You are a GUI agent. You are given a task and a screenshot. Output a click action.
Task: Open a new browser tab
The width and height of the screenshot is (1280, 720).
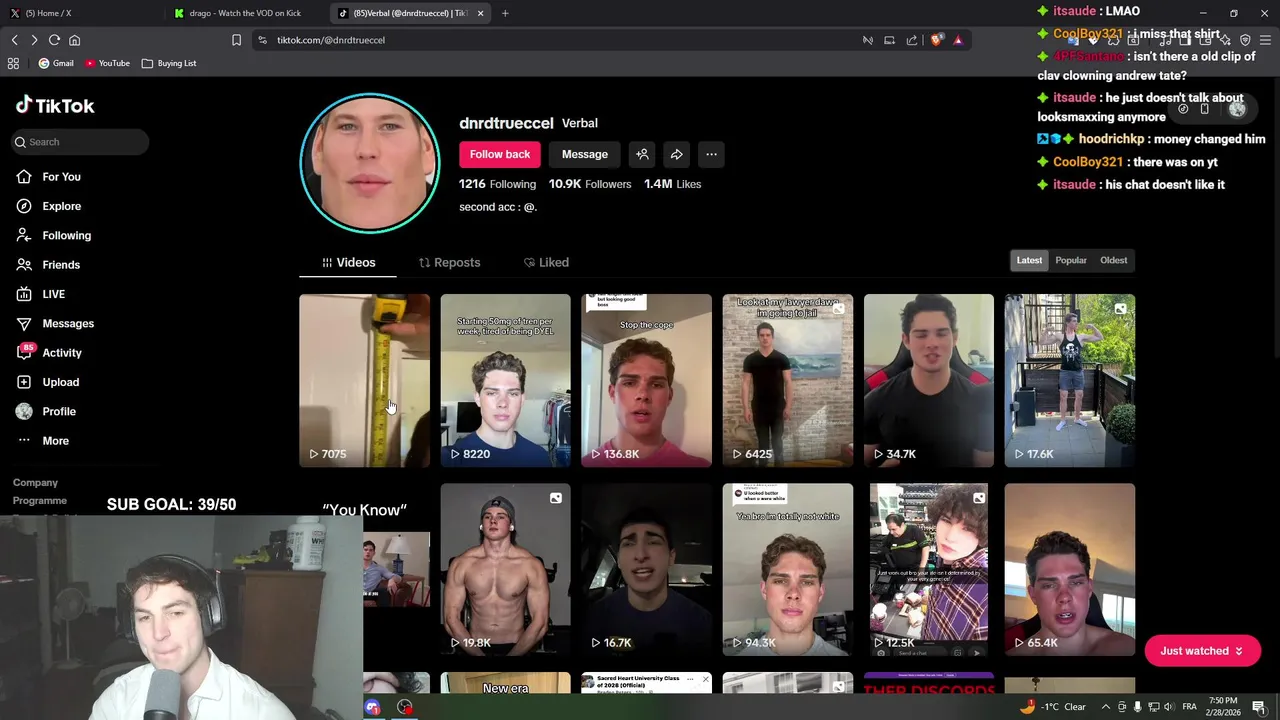click(505, 13)
